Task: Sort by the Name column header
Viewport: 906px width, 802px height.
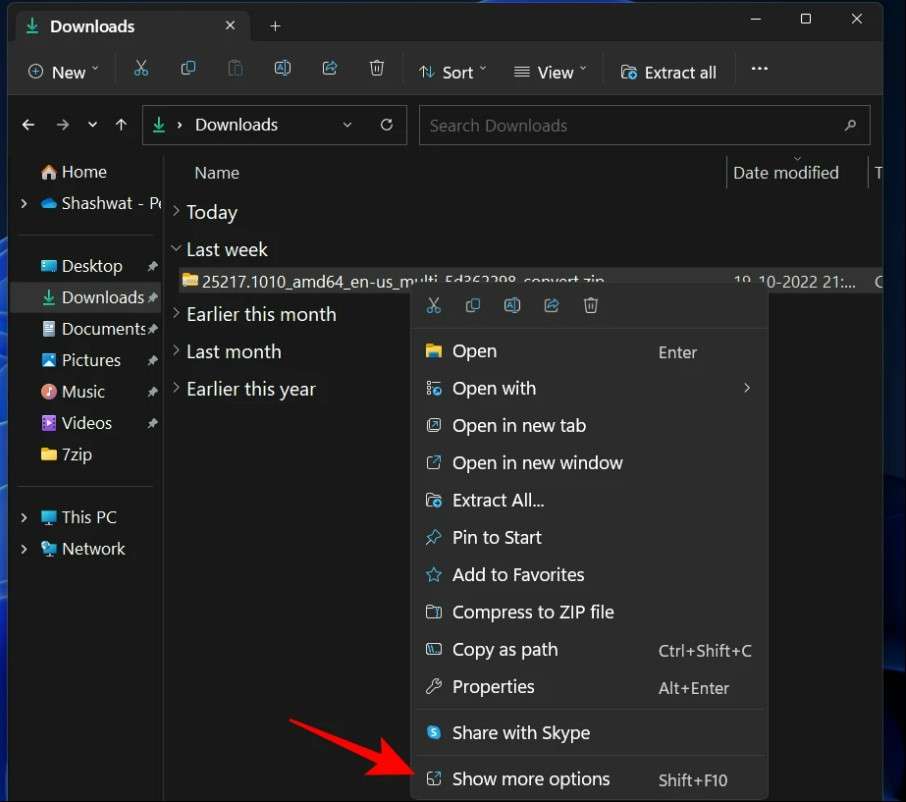Action: coord(217,173)
